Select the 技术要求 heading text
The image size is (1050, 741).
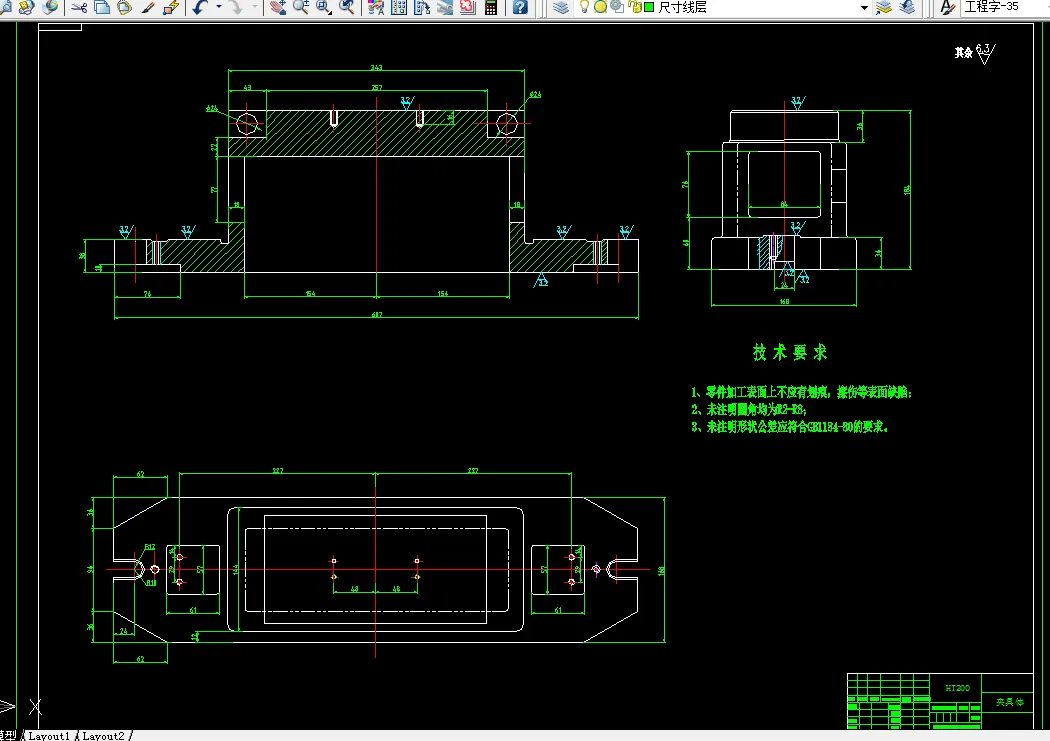tap(790, 353)
